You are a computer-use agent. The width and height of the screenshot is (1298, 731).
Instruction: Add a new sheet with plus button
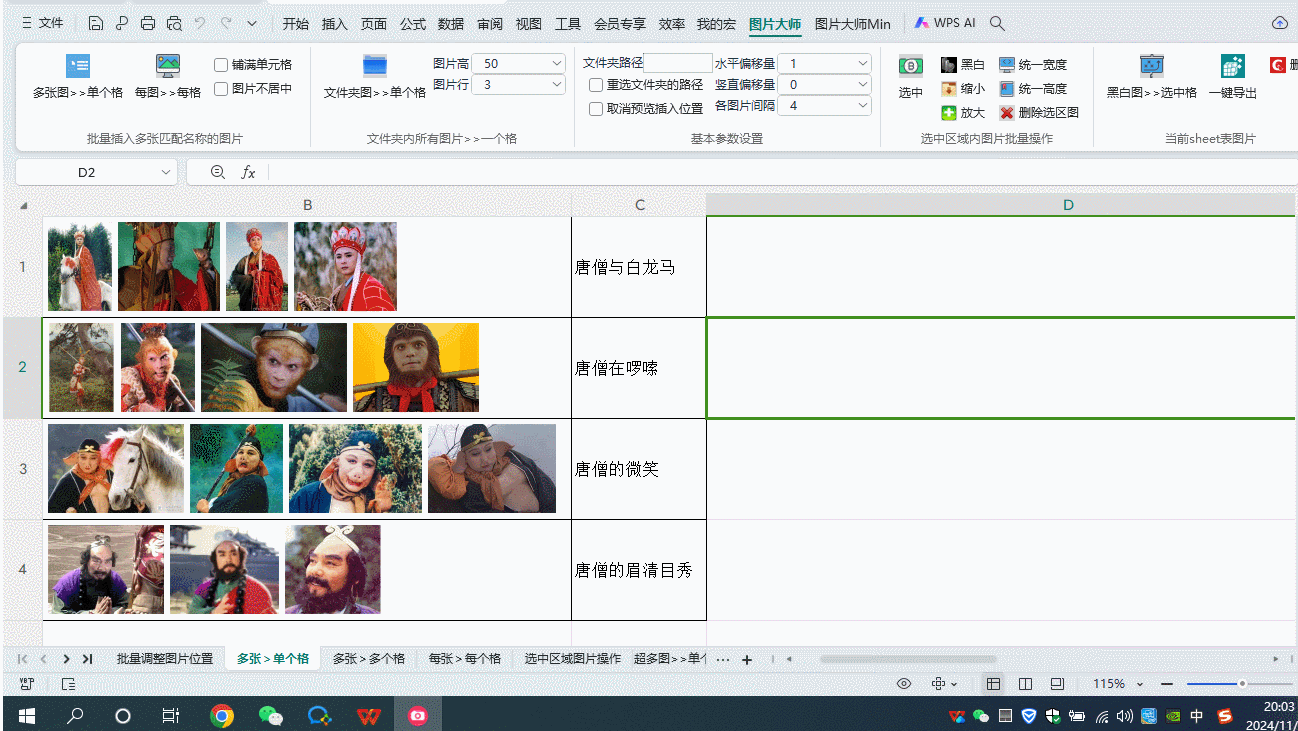tap(747, 659)
